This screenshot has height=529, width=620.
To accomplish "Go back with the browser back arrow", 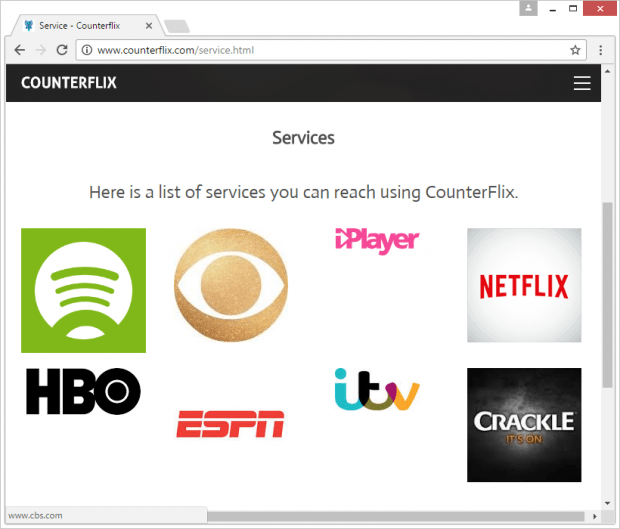I will point(19,50).
